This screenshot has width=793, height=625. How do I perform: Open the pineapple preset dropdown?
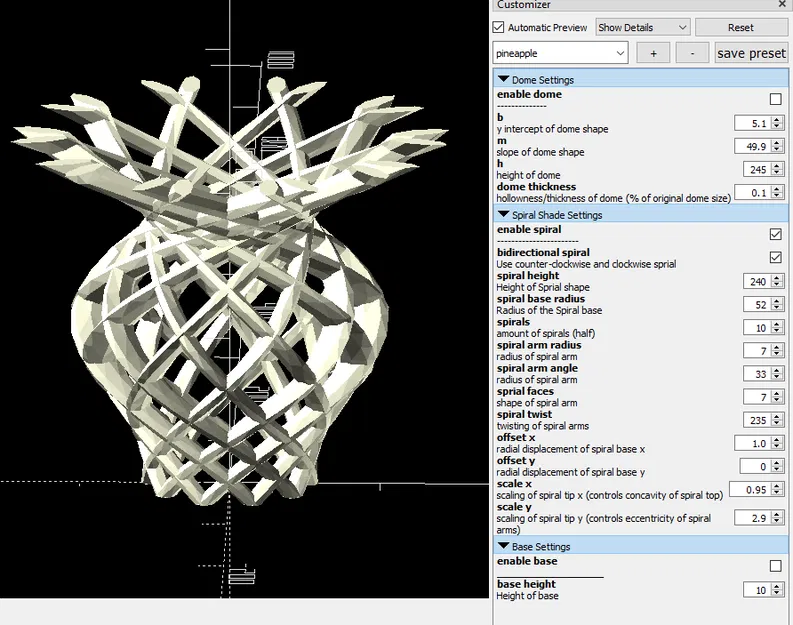click(560, 53)
